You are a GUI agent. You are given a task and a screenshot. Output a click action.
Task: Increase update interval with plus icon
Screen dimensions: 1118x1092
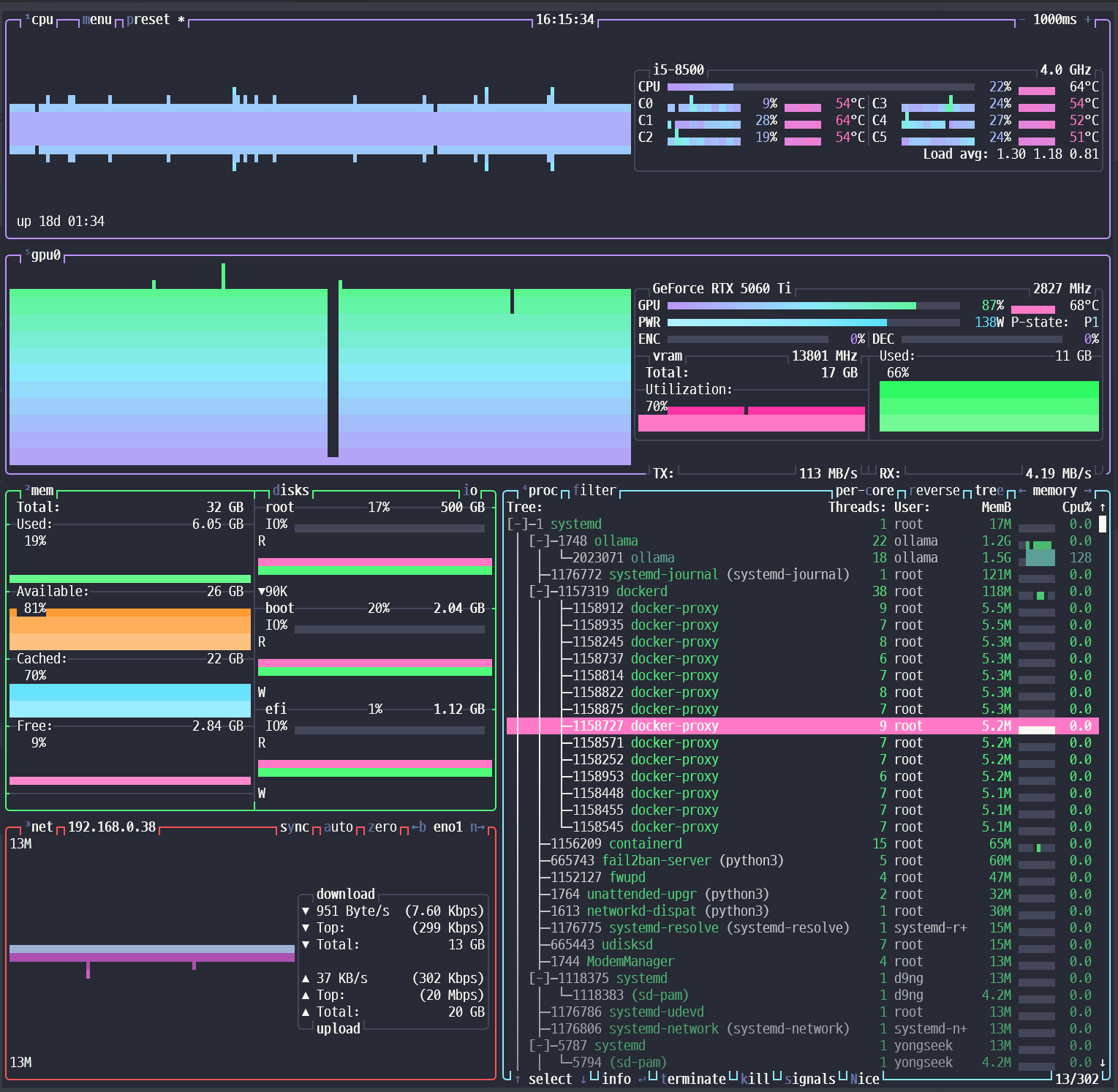pos(1088,20)
